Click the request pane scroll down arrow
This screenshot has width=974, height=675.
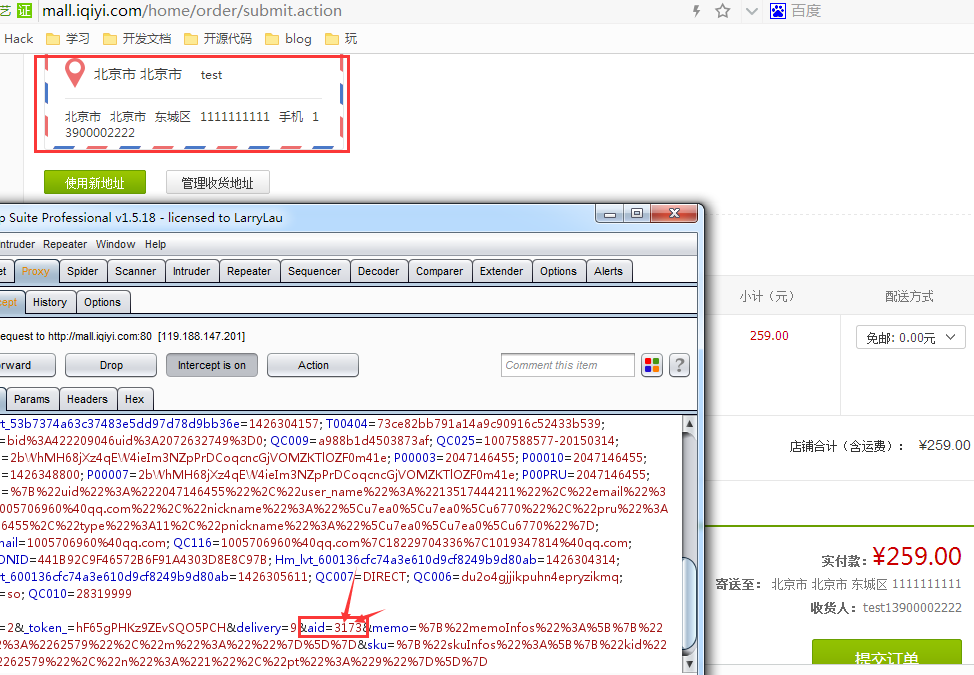[x=689, y=664]
